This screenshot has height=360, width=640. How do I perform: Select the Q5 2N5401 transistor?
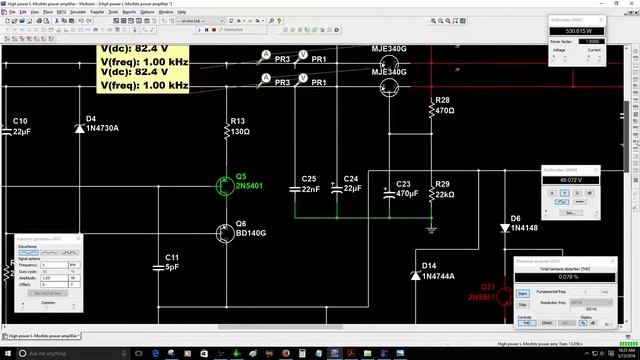pyautogui.click(x=225, y=186)
